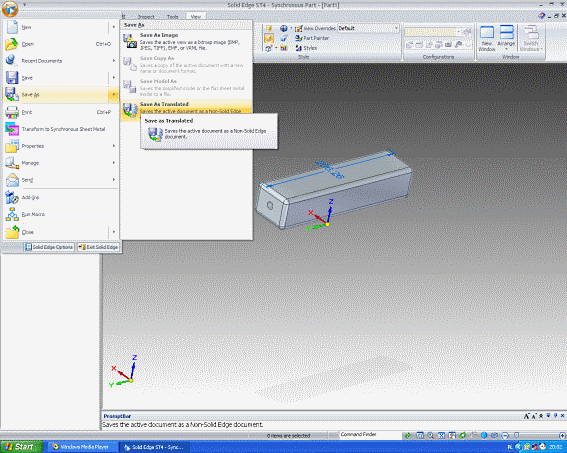Click the Run Macro icon
Image resolution: width=567 pixels, height=453 pixels.
click(x=12, y=214)
